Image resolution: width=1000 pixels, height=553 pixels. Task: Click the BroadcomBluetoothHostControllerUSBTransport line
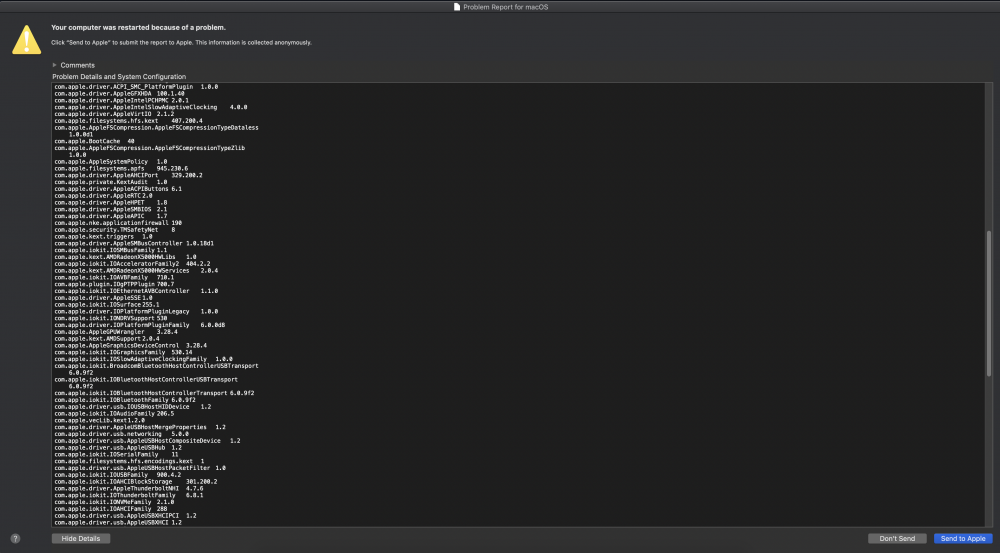click(x=156, y=366)
